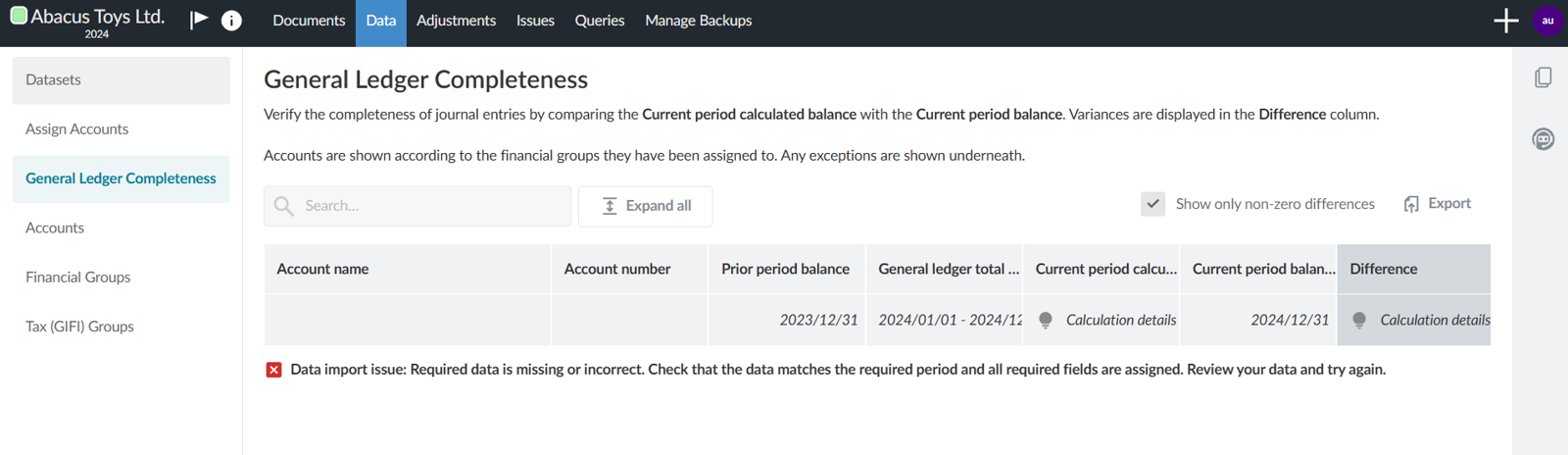Open Manage Backups menu item

[x=698, y=21]
